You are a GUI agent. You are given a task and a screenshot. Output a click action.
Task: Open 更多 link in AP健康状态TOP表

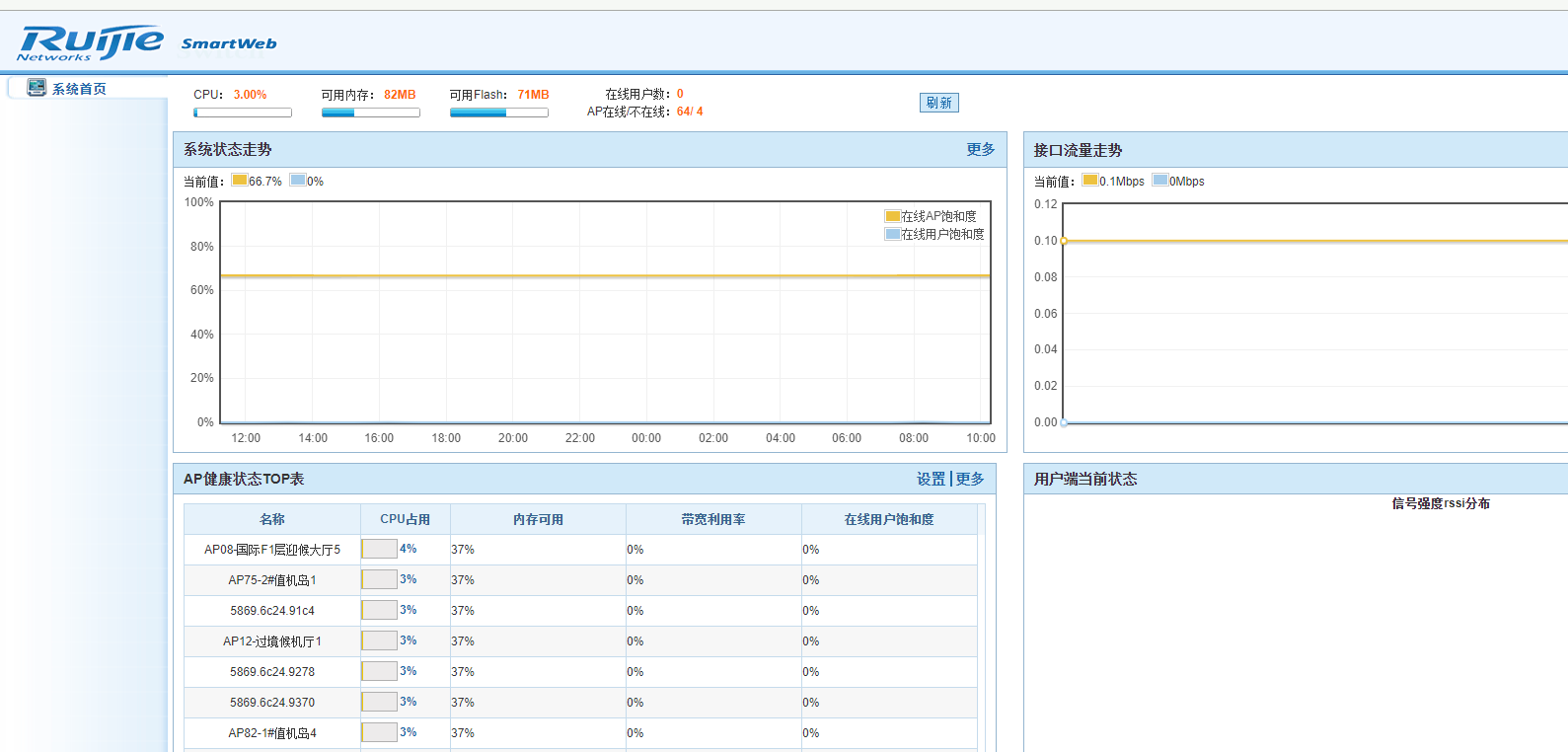970,480
